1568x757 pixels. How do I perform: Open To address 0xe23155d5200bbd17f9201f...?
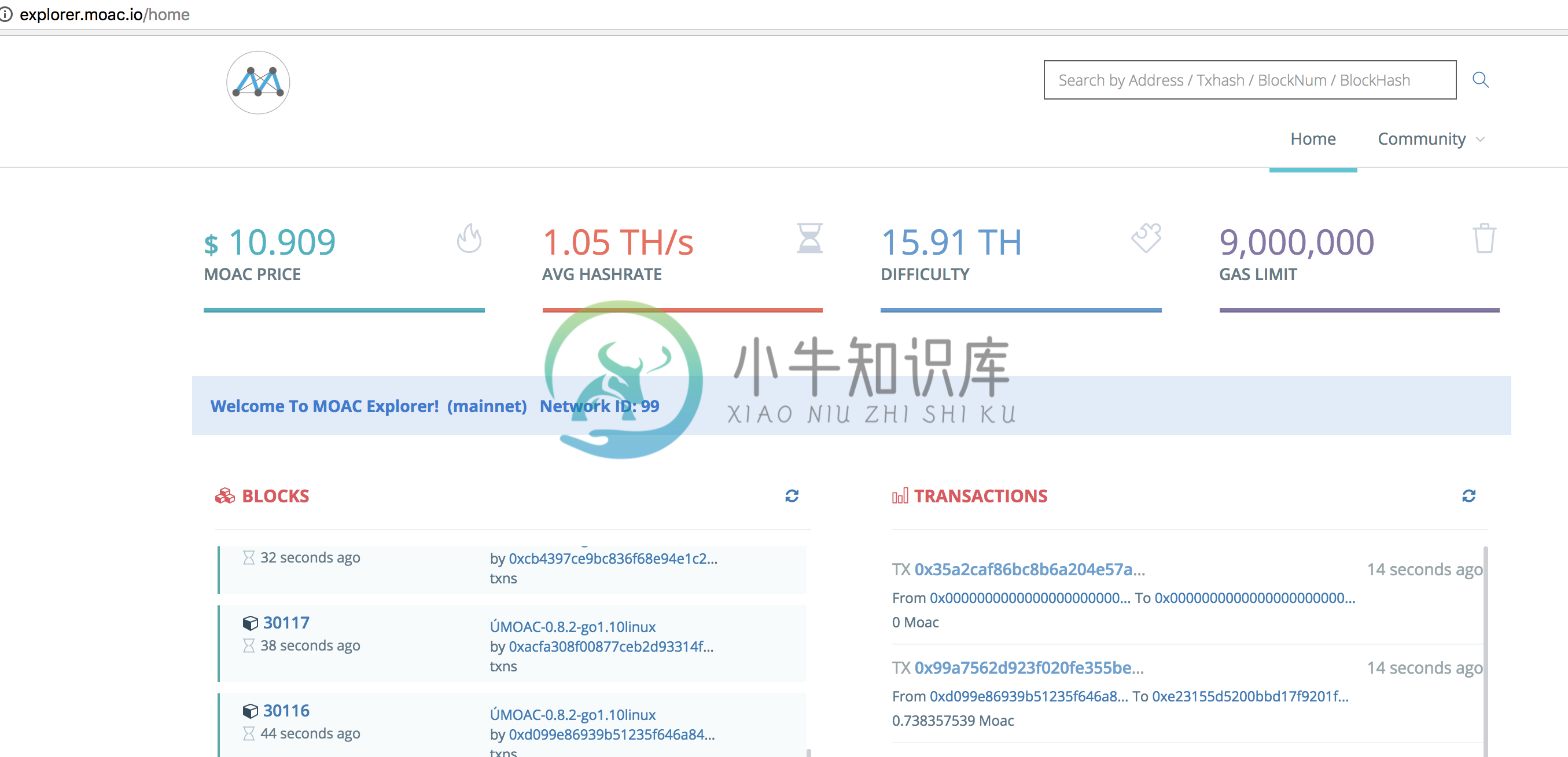click(1250, 696)
